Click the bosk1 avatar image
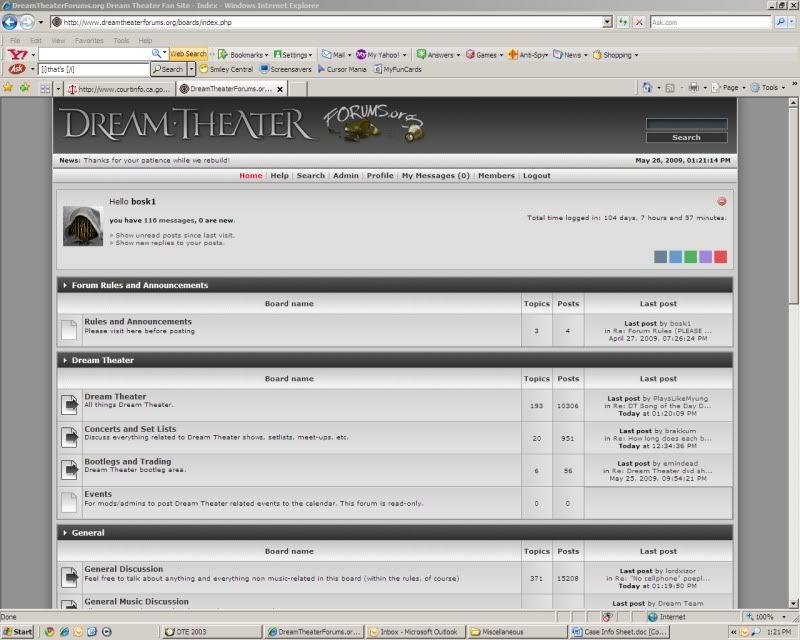The width and height of the screenshot is (800, 640). tap(83, 226)
